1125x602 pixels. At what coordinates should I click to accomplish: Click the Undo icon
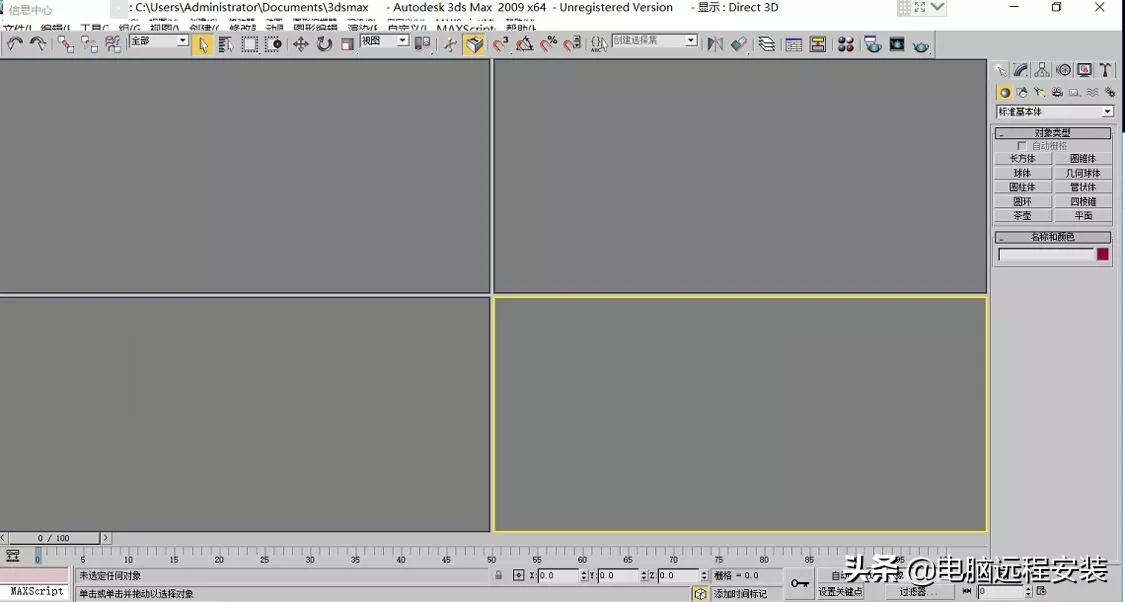coord(14,43)
